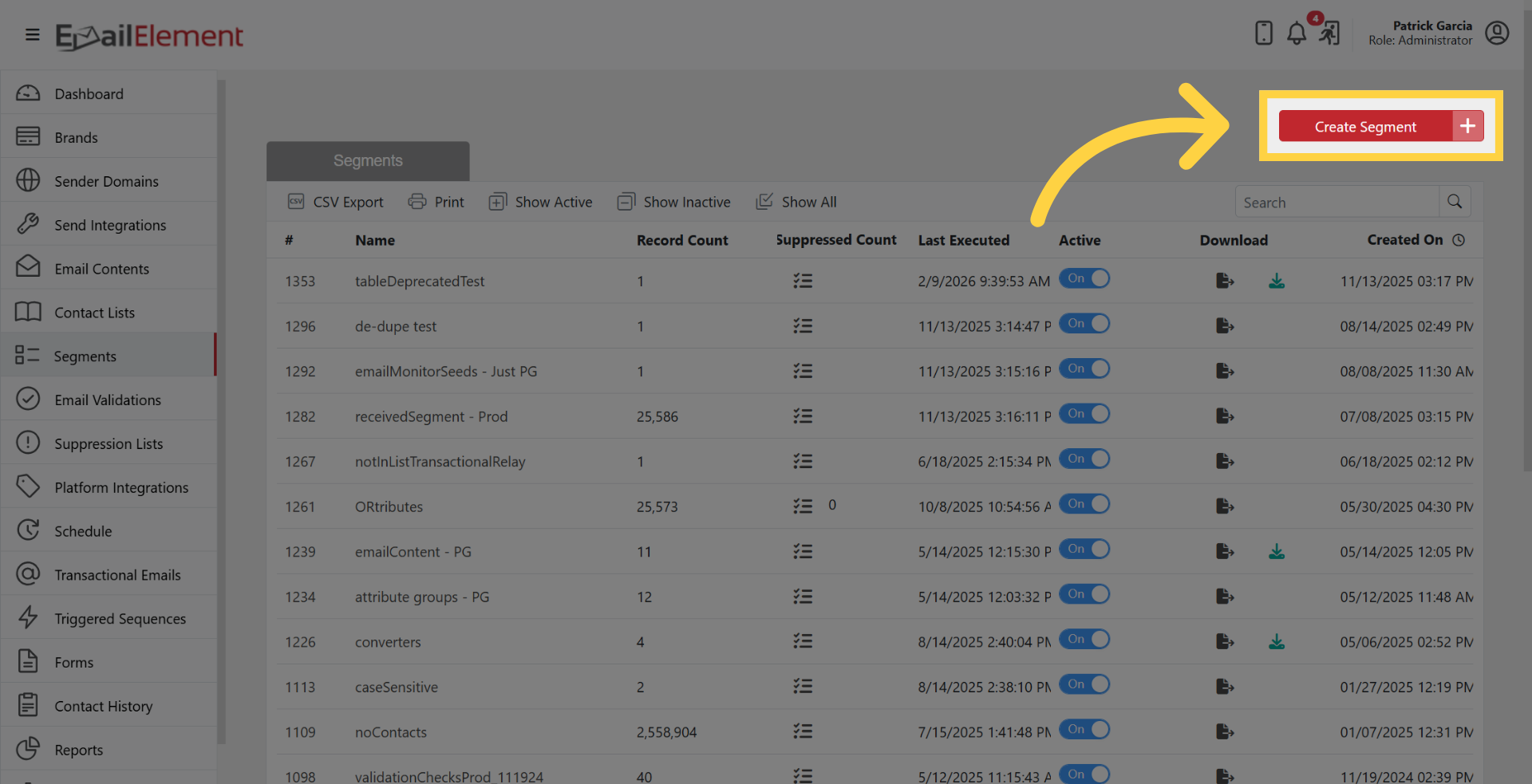Screen dimensions: 1532x784
Task: Toggle Active switch for tableDeprecatedTest
Action: 1084,278
